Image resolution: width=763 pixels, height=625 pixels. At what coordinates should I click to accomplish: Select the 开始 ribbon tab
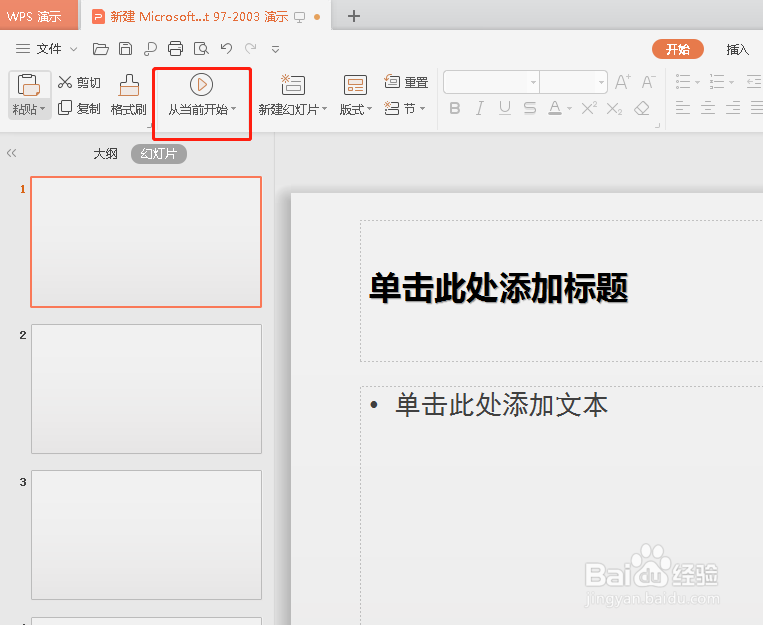(x=678, y=49)
